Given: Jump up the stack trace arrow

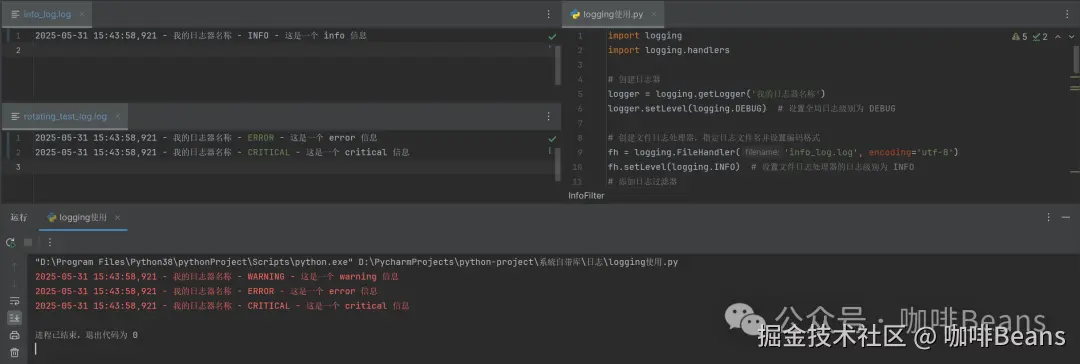Looking at the screenshot, I should [x=14, y=267].
